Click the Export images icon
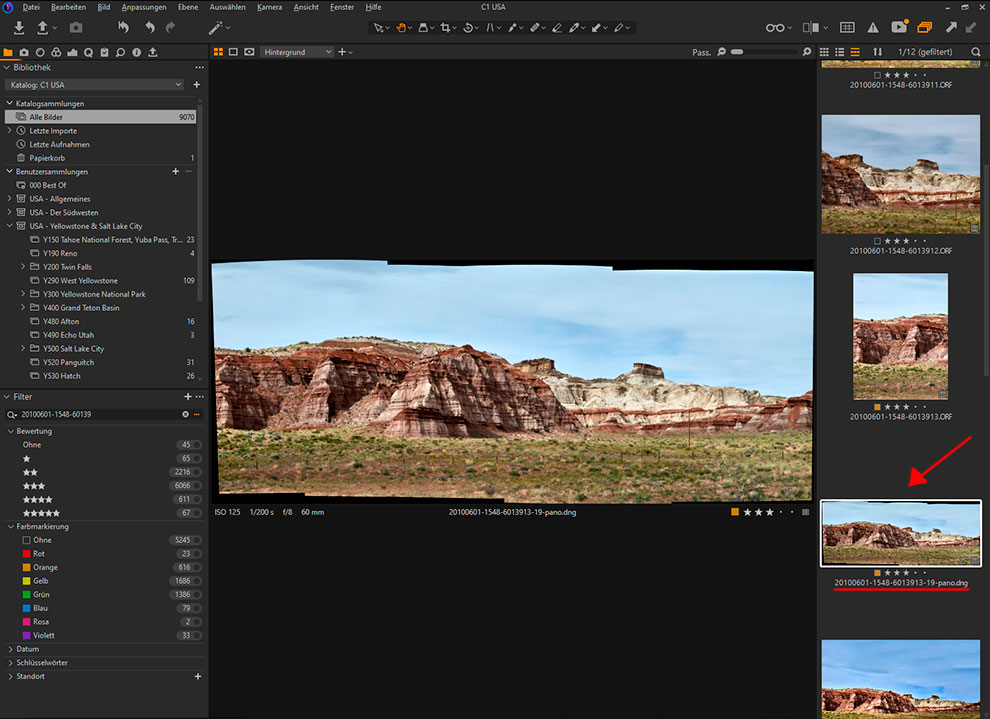990x719 pixels. tap(43, 28)
